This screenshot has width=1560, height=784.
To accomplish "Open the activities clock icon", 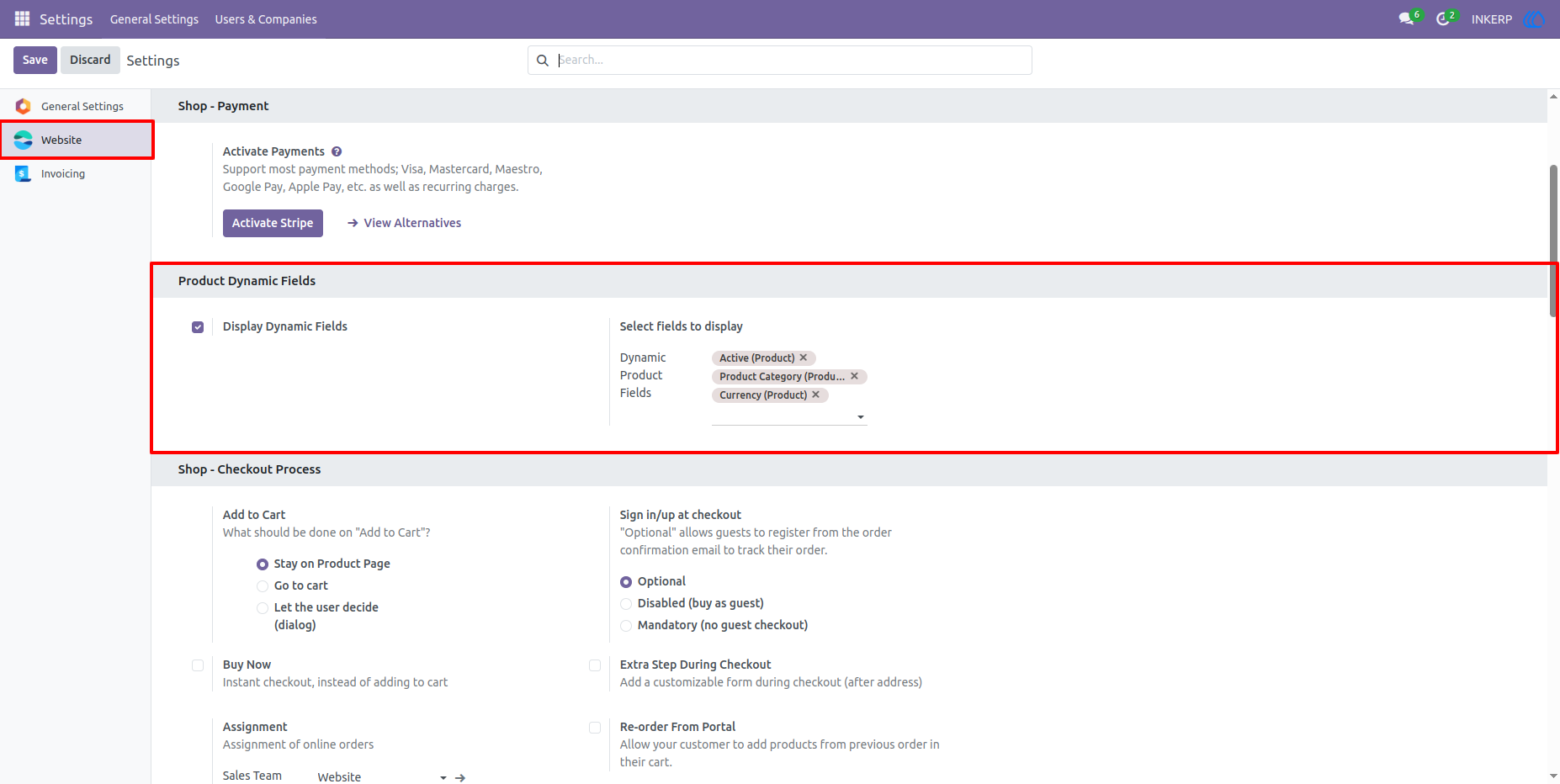I will click(x=1443, y=19).
